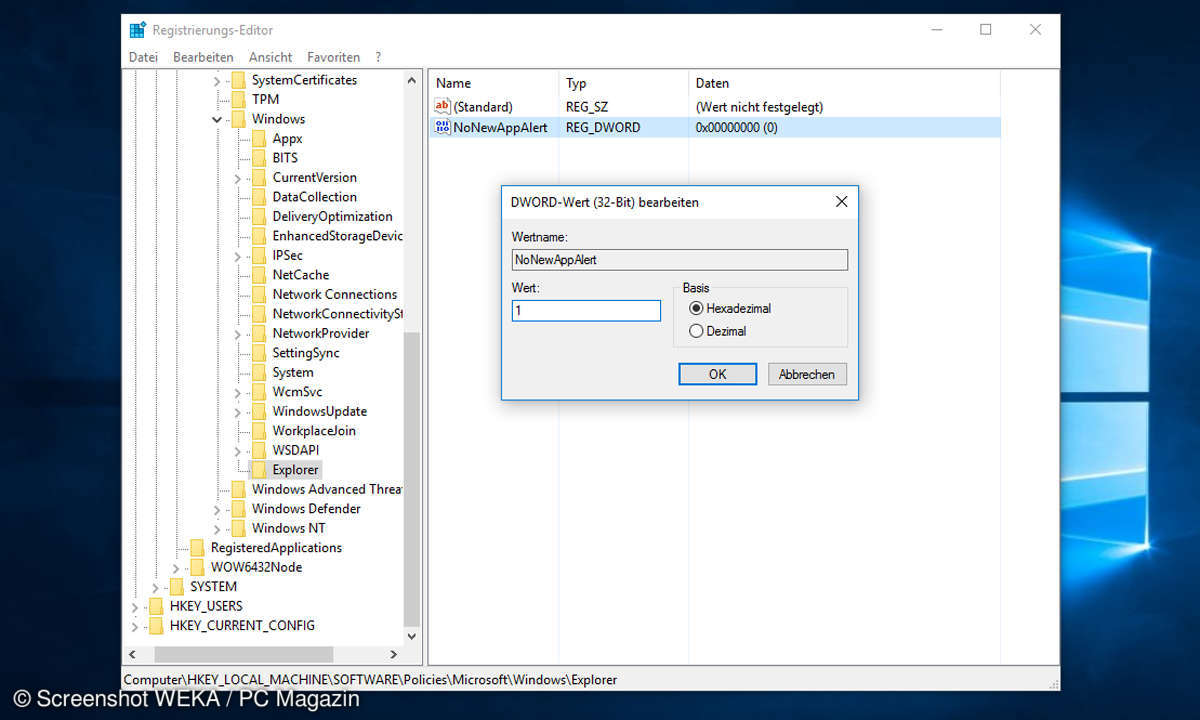Click the Wertname field showing NoNewAppAlert

pos(679,259)
